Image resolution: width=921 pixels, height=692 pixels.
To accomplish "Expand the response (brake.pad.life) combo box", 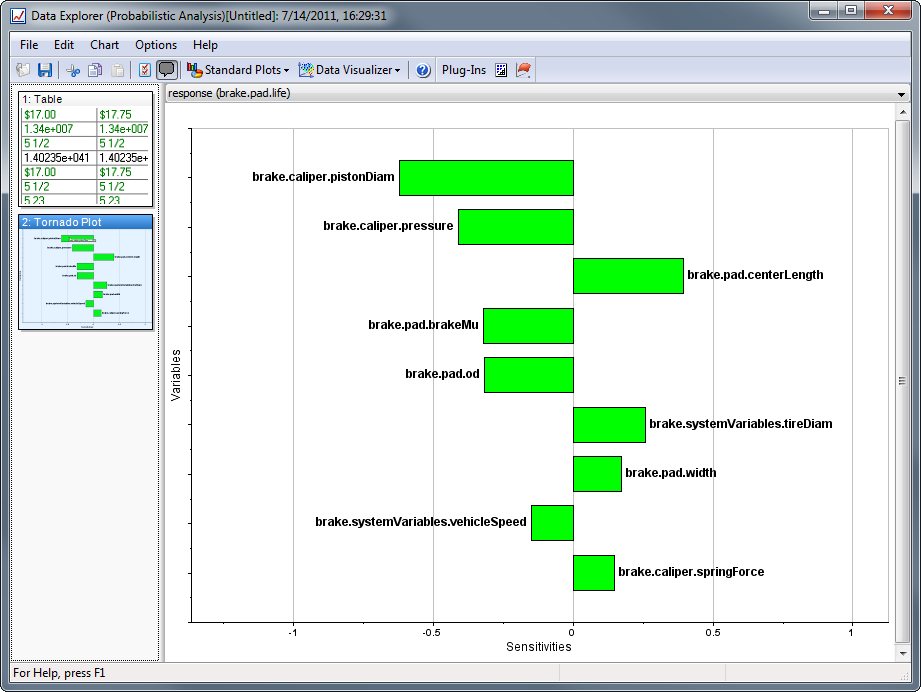I will point(902,94).
